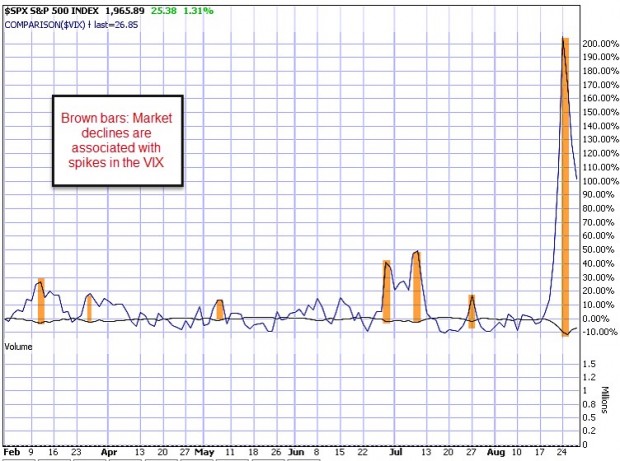Click the tallest orange bar at VIX peak
This screenshot has height=461, width=620.
[565, 187]
